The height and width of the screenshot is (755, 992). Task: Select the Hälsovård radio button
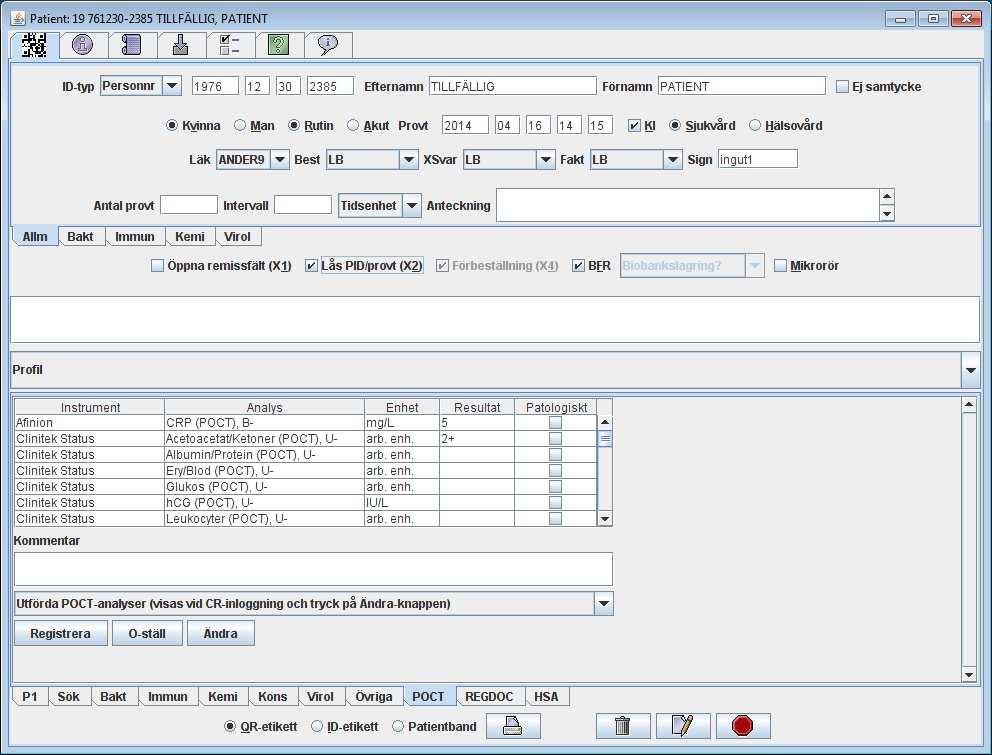pos(755,125)
